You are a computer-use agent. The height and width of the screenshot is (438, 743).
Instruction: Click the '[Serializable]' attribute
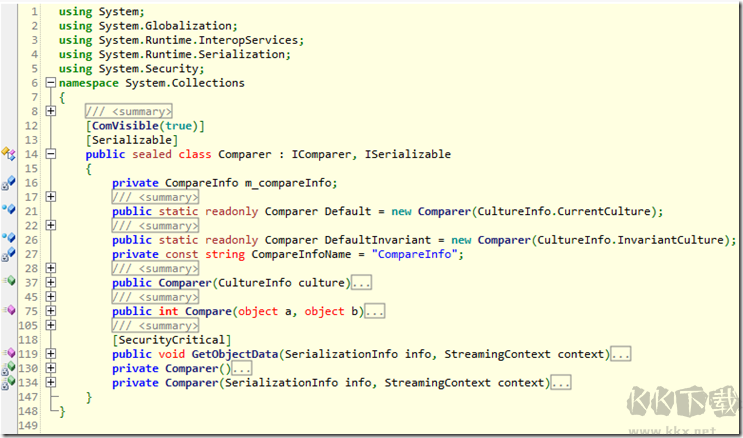click(x=132, y=140)
